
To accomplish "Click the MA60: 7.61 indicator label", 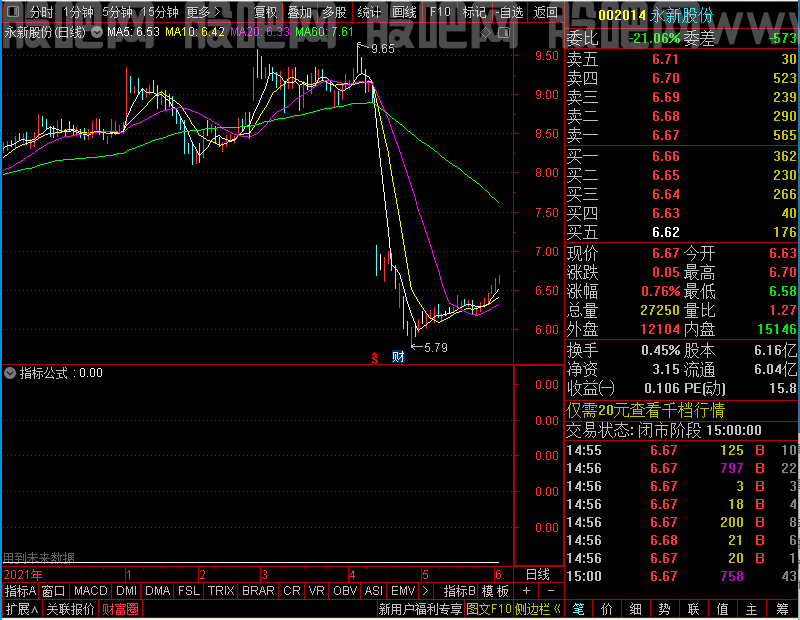I will click(x=324, y=32).
